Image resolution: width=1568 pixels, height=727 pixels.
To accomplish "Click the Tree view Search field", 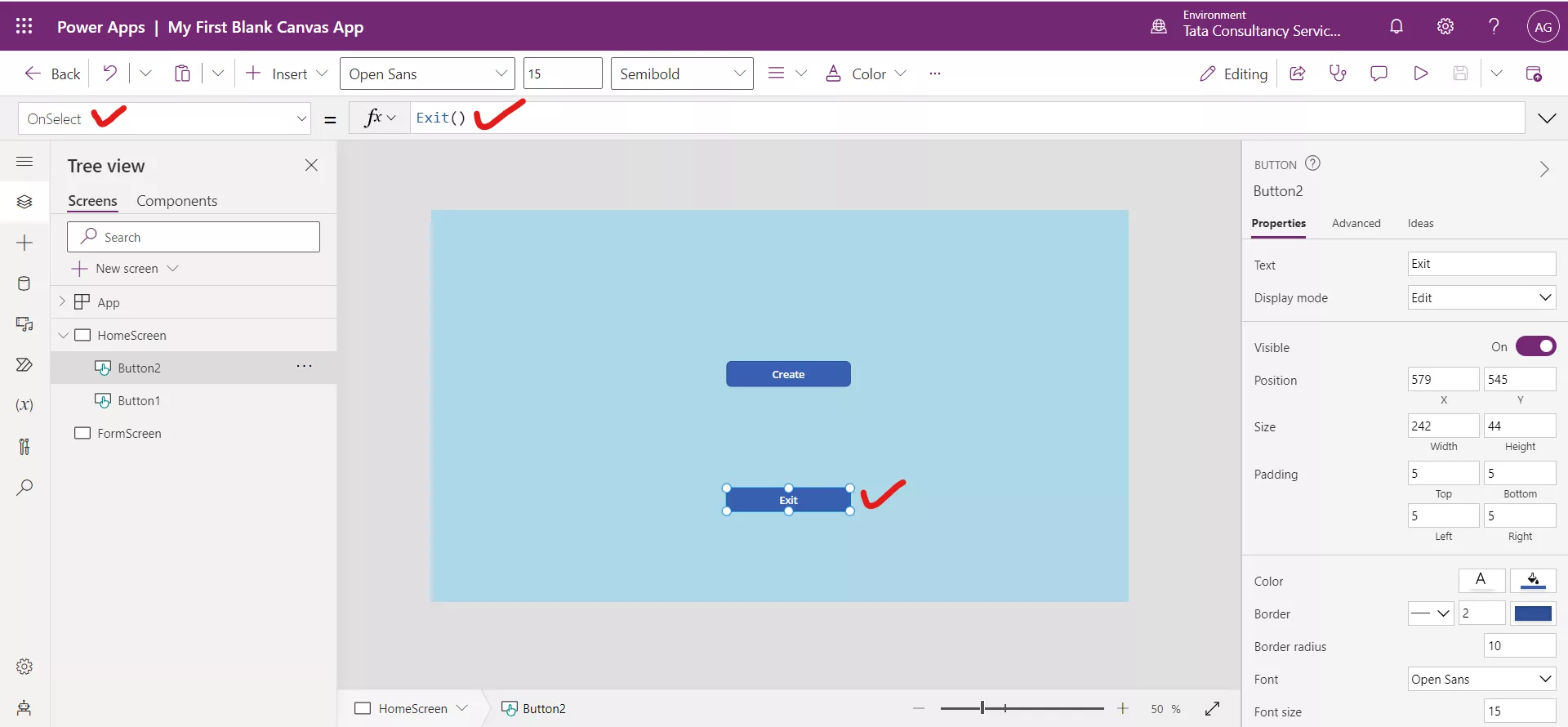I will point(194,237).
